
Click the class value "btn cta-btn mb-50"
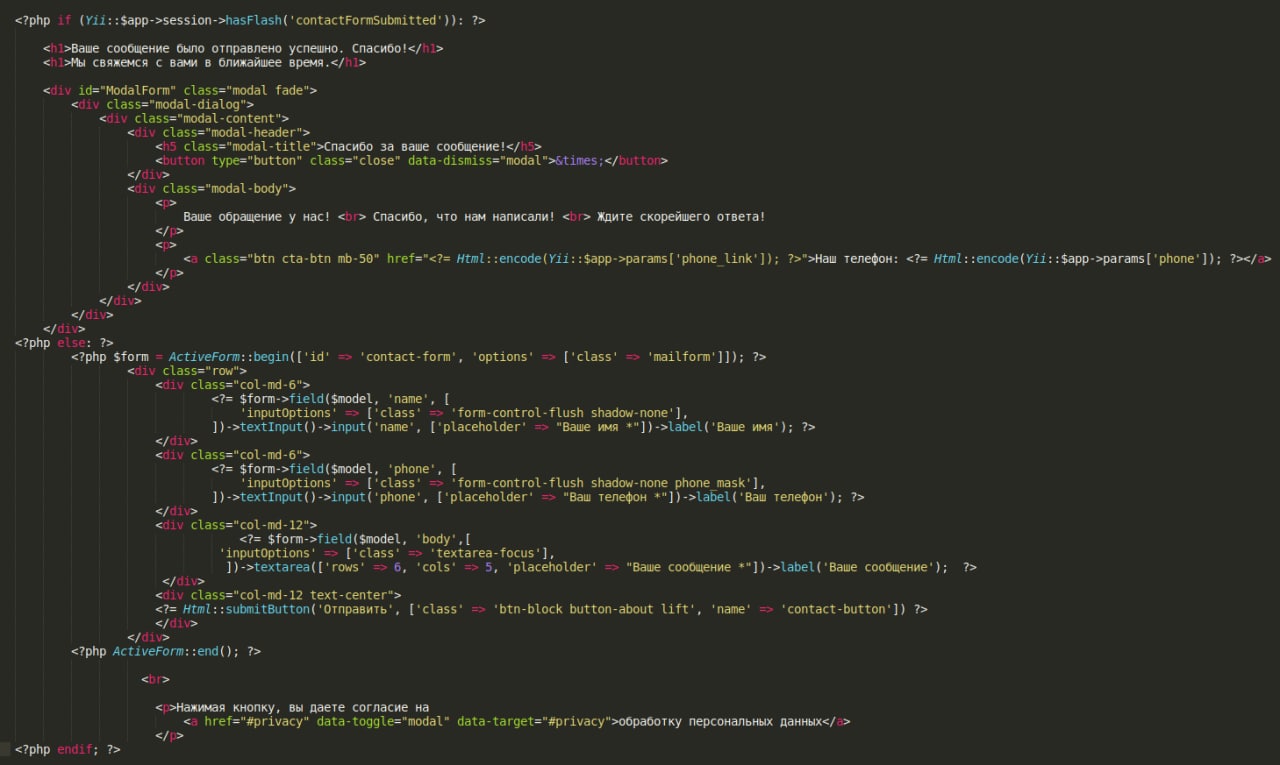tap(313, 259)
